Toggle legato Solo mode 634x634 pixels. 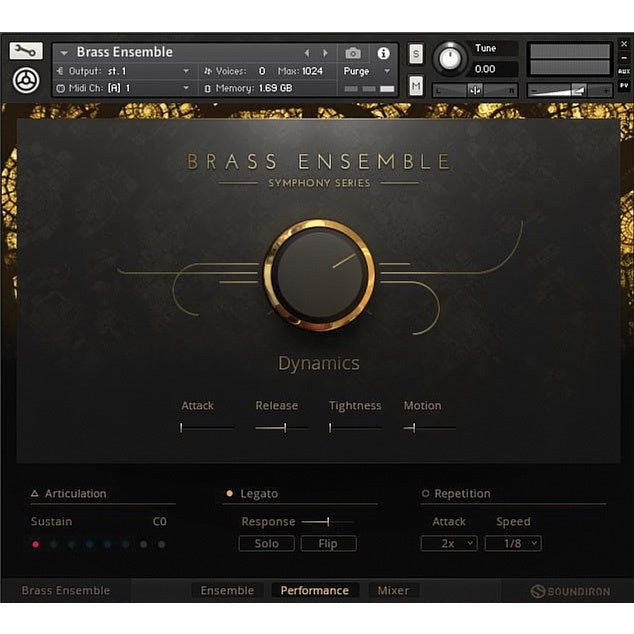coord(266,543)
